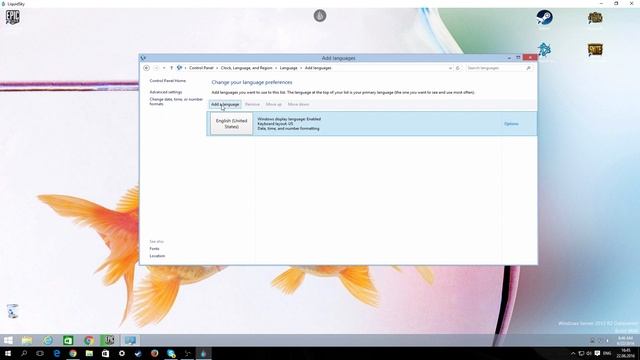Open Epic Games launcher on the remote taskbar

(x=109, y=340)
